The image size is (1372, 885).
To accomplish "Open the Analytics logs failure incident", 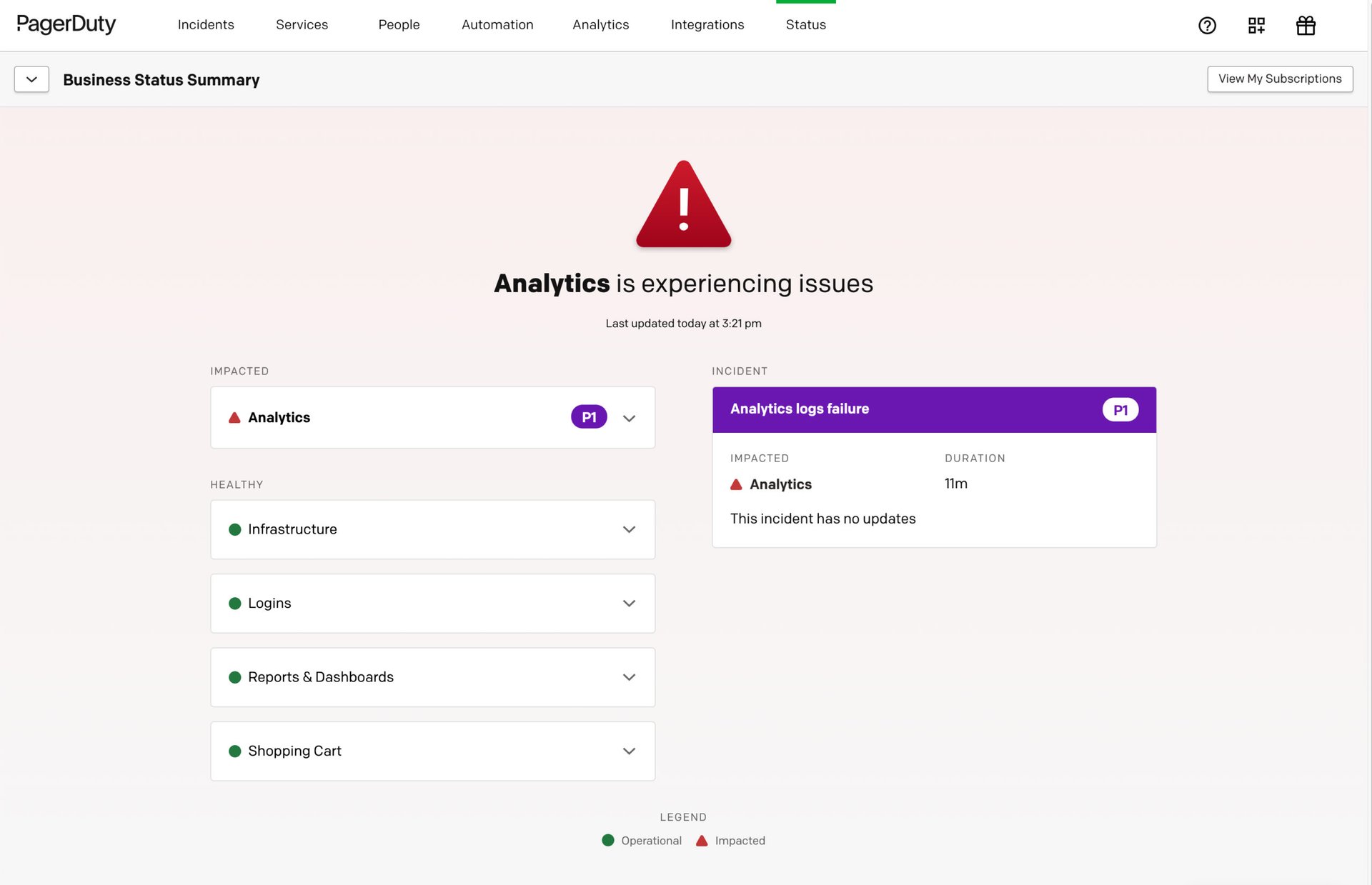I will [x=800, y=409].
